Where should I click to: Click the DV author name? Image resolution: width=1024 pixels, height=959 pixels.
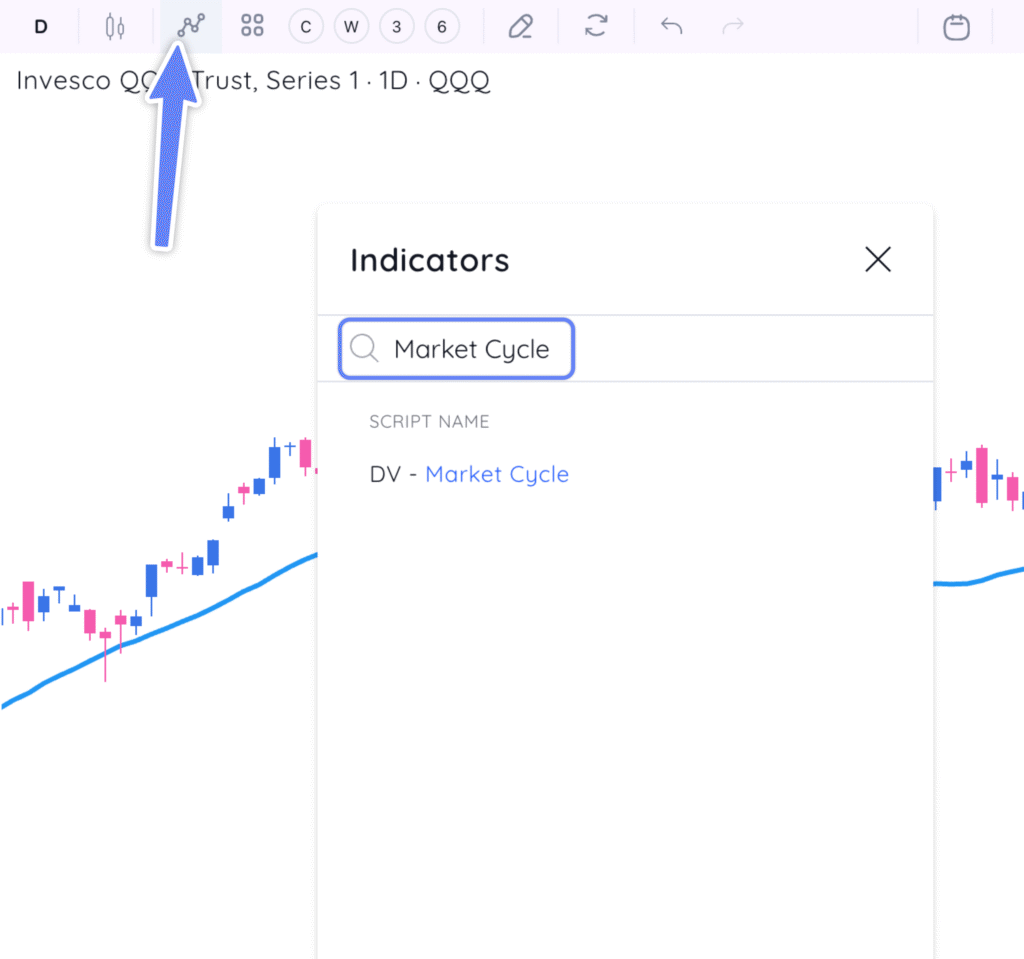coord(386,474)
